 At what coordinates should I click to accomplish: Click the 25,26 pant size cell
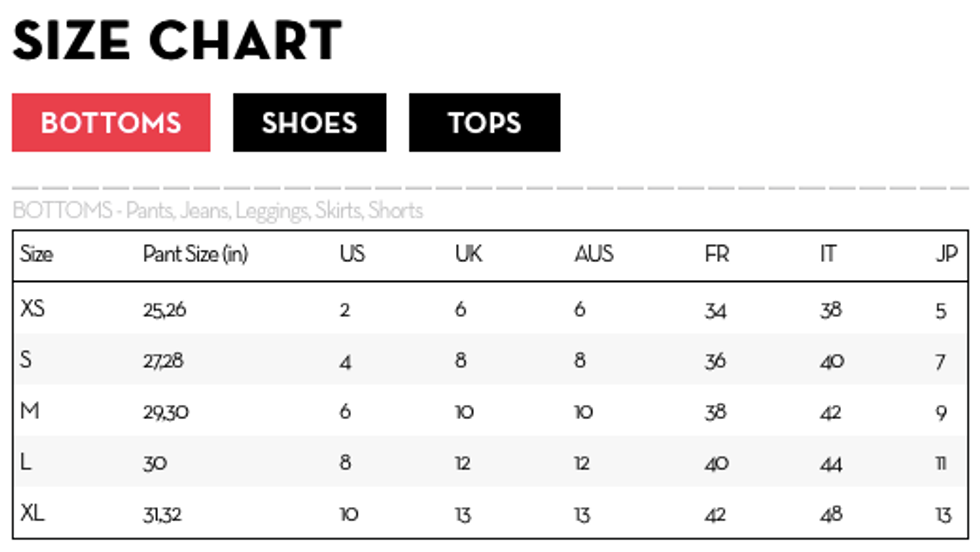pyautogui.click(x=164, y=310)
